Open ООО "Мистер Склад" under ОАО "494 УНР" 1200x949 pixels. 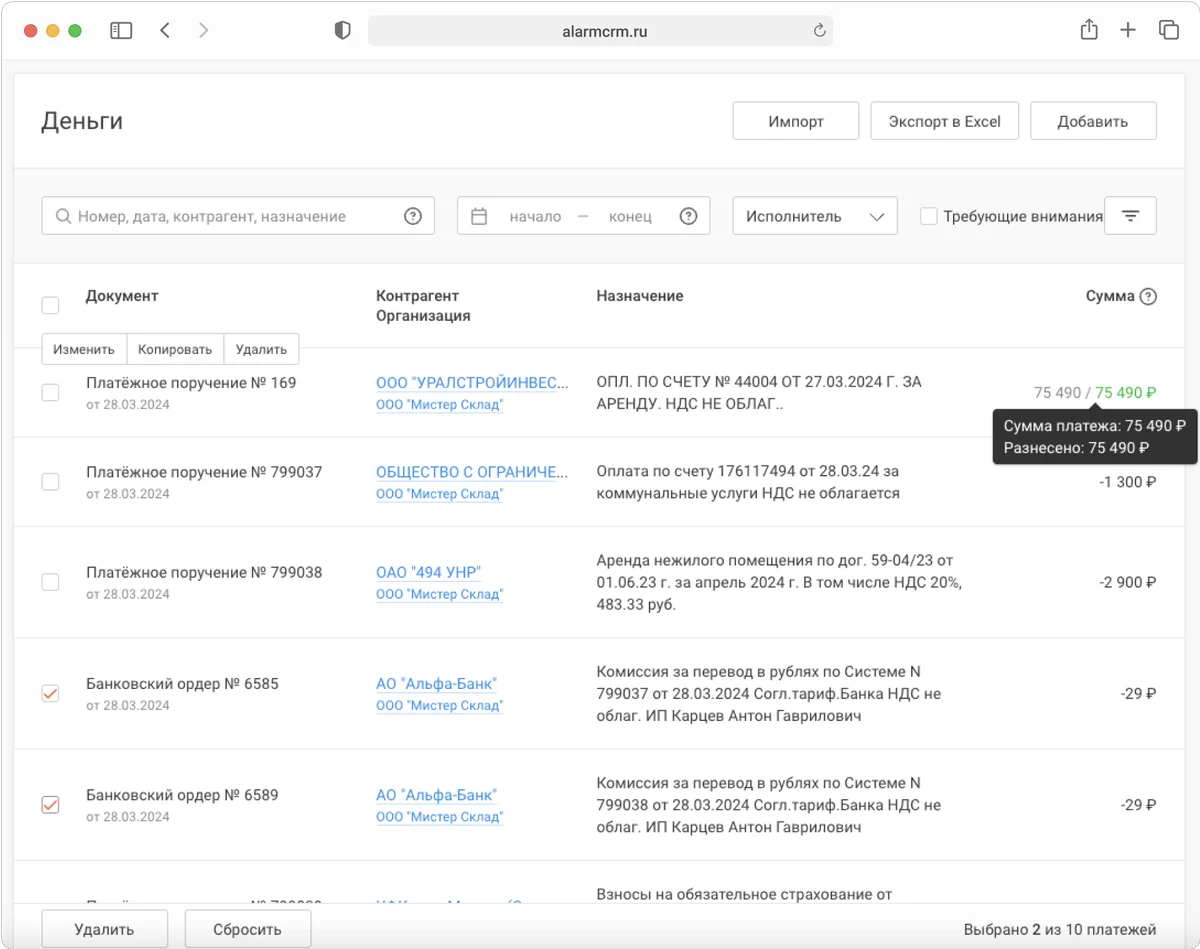(439, 594)
